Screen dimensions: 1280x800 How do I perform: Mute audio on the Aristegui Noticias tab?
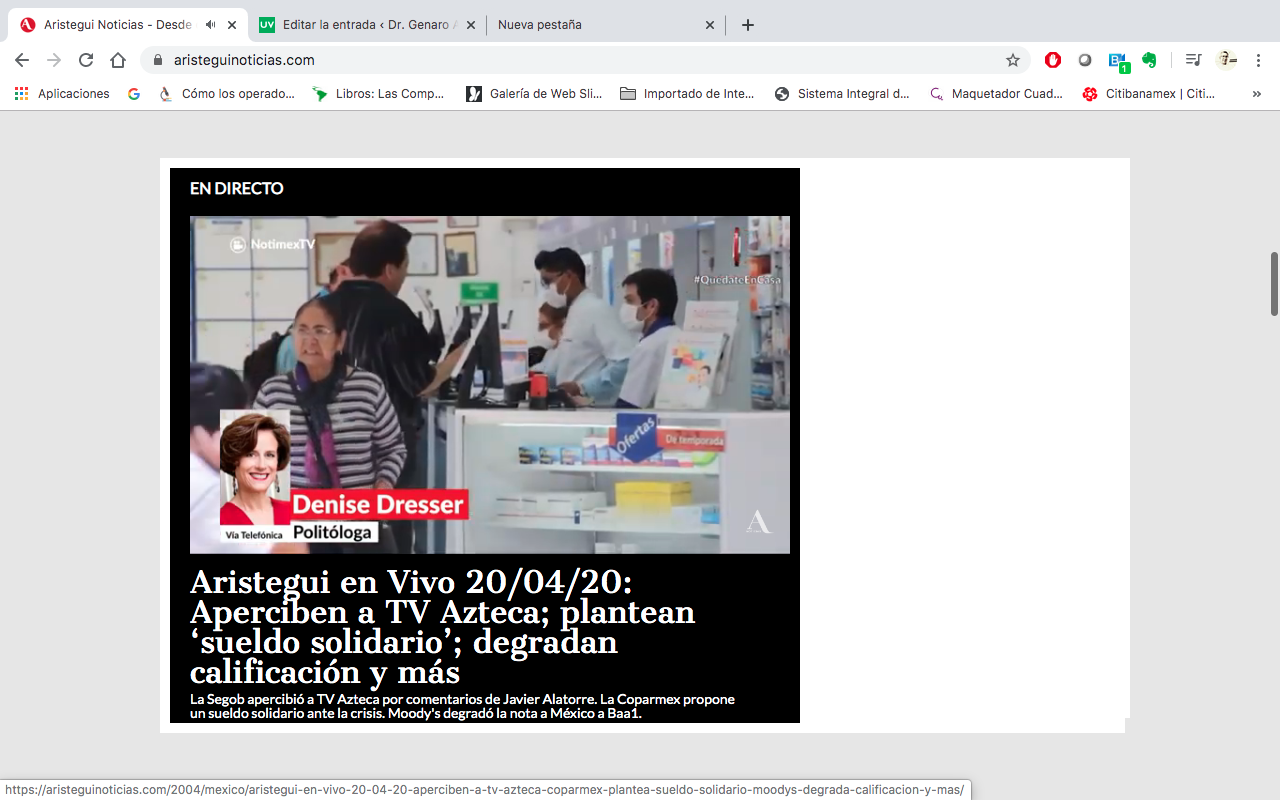click(x=211, y=25)
